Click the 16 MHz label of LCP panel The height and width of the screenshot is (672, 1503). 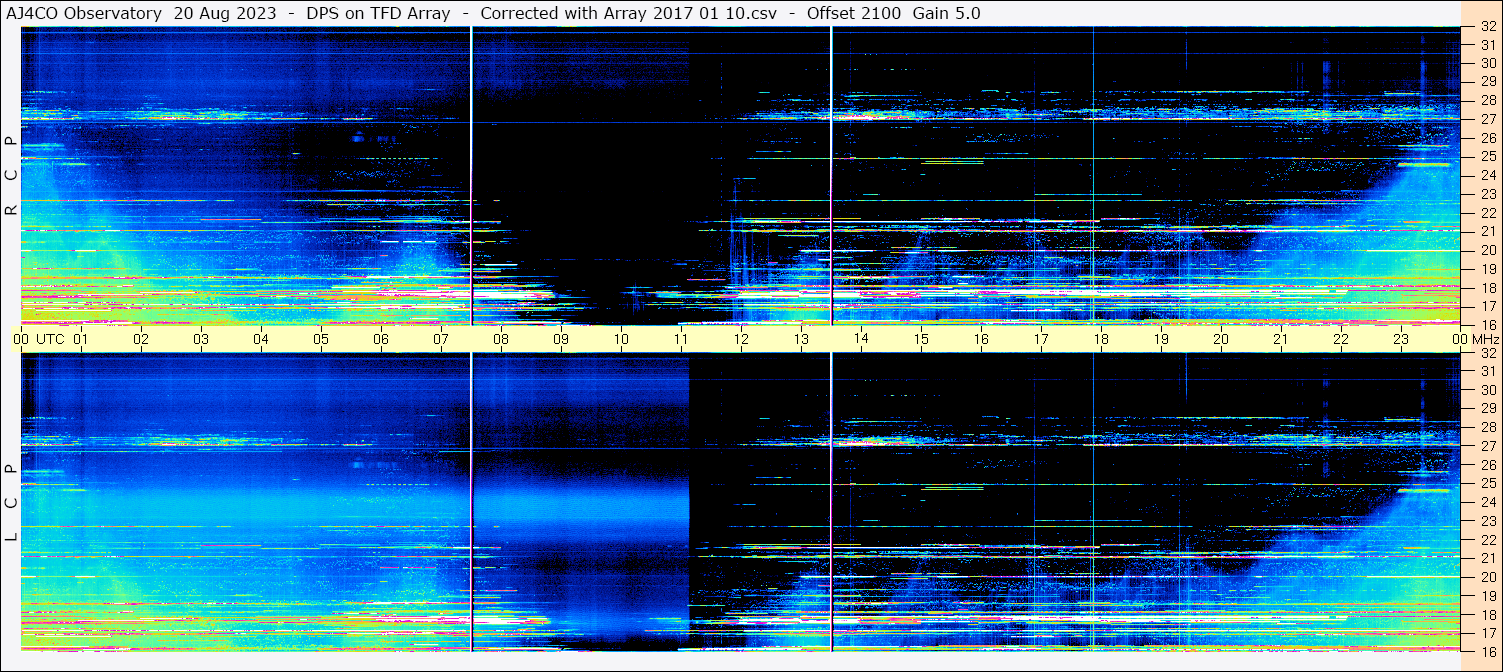point(1487,650)
